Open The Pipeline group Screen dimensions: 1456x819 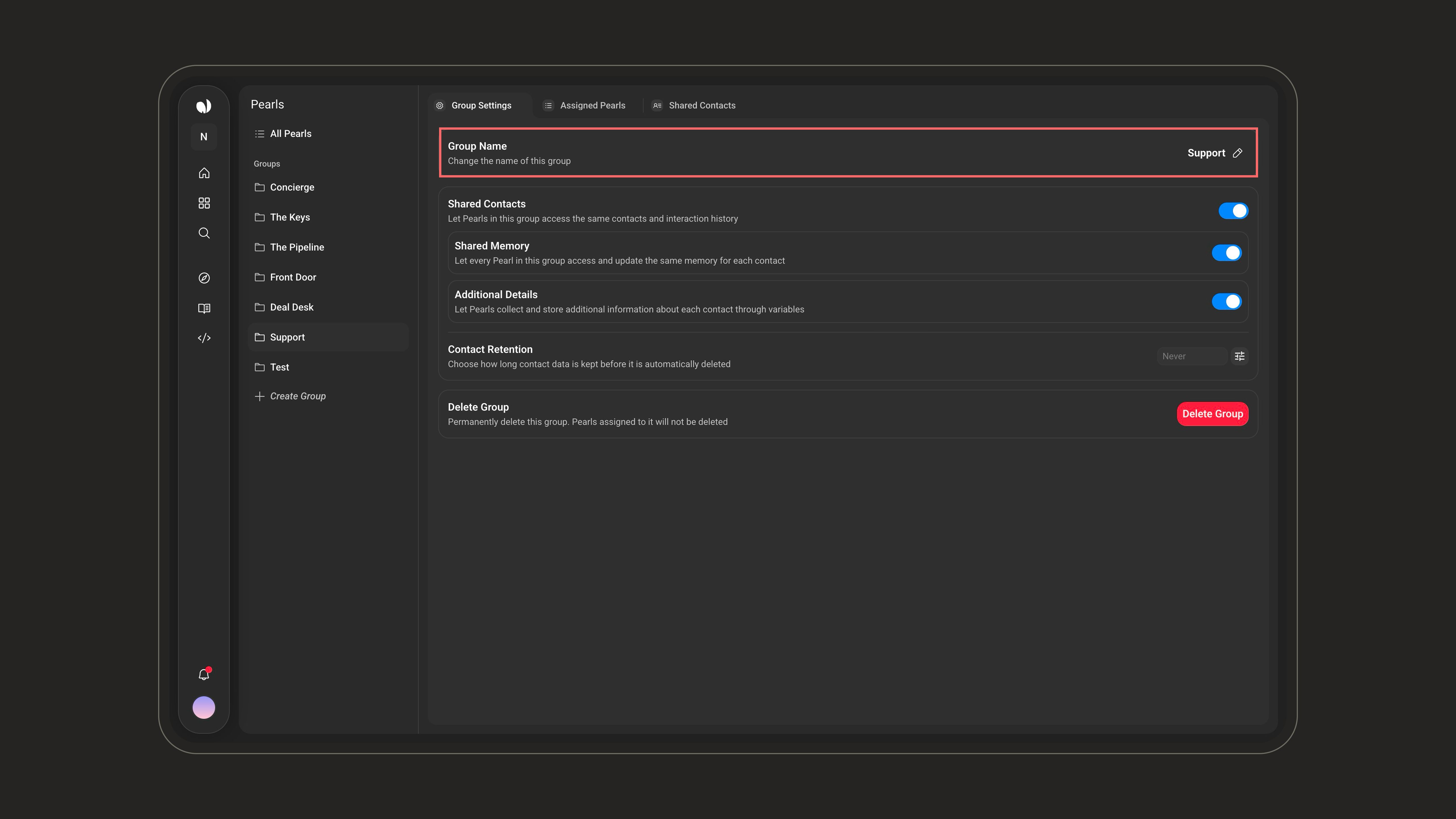coord(328,247)
